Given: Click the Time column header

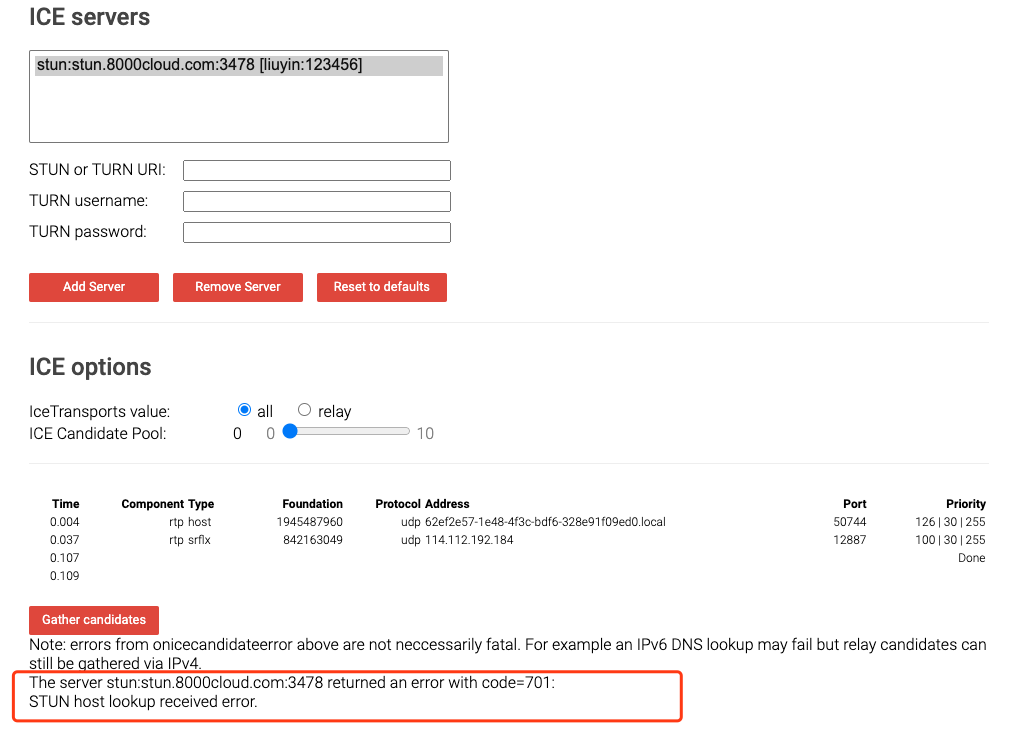Looking at the screenshot, I should click(65, 504).
